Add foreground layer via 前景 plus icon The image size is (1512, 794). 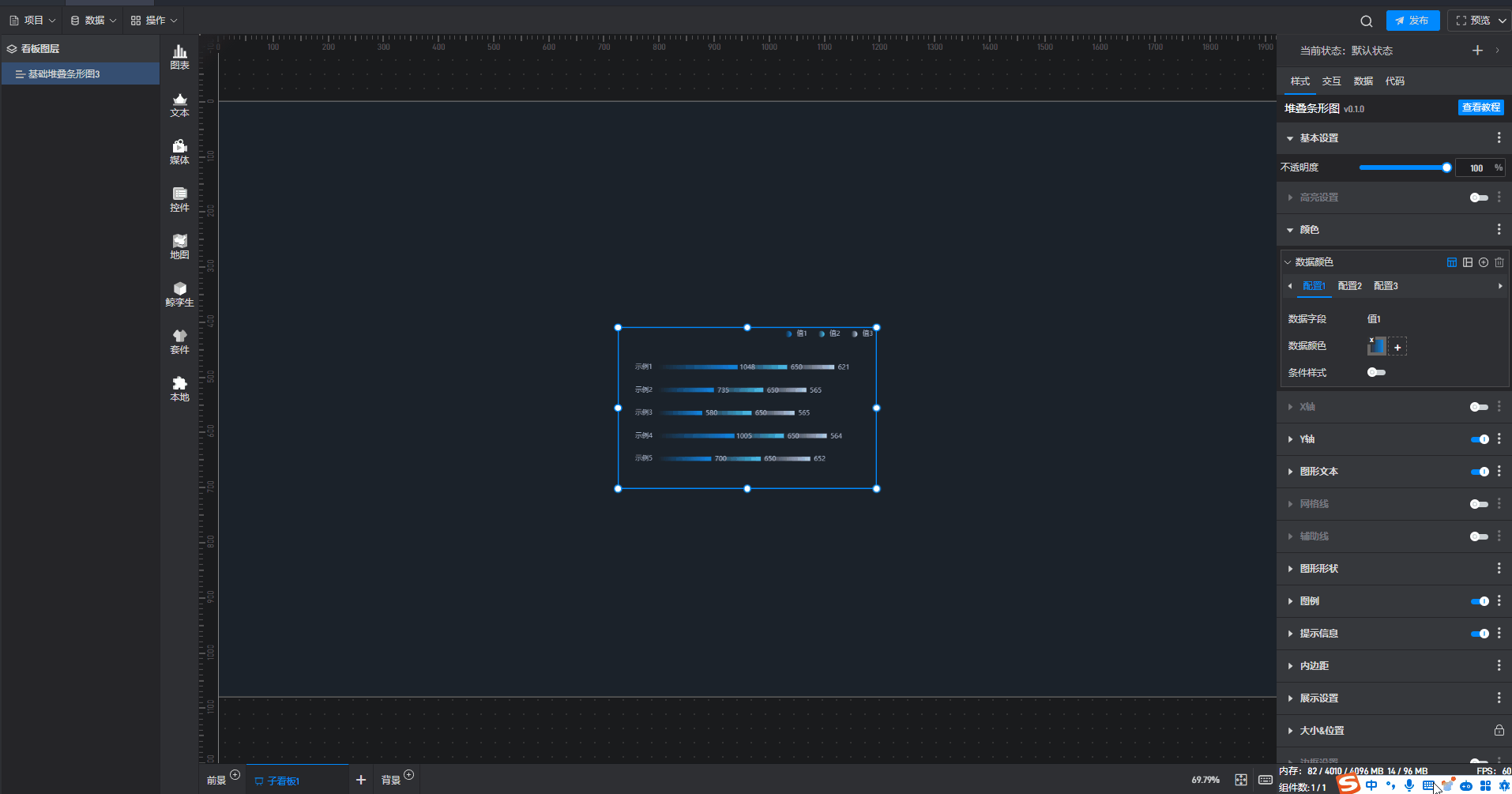pyautogui.click(x=235, y=774)
